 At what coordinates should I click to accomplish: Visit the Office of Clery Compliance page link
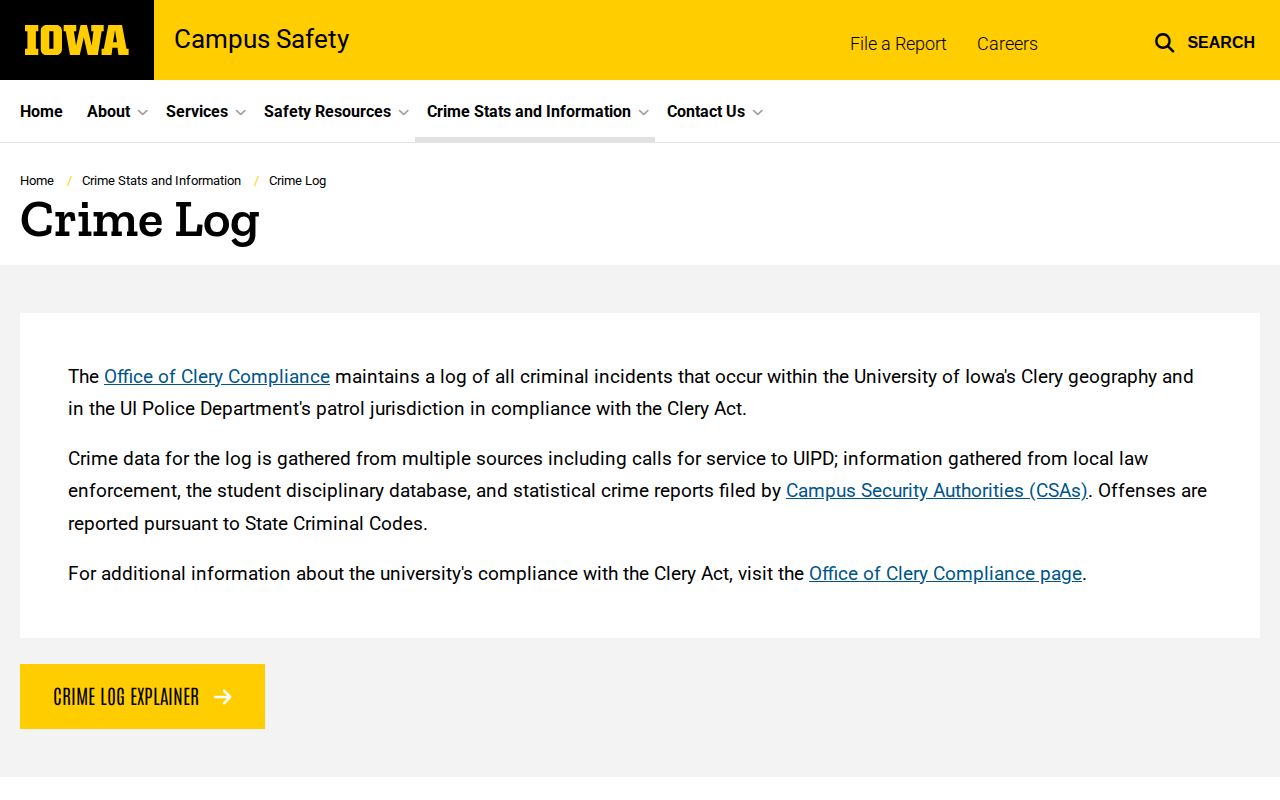(945, 573)
